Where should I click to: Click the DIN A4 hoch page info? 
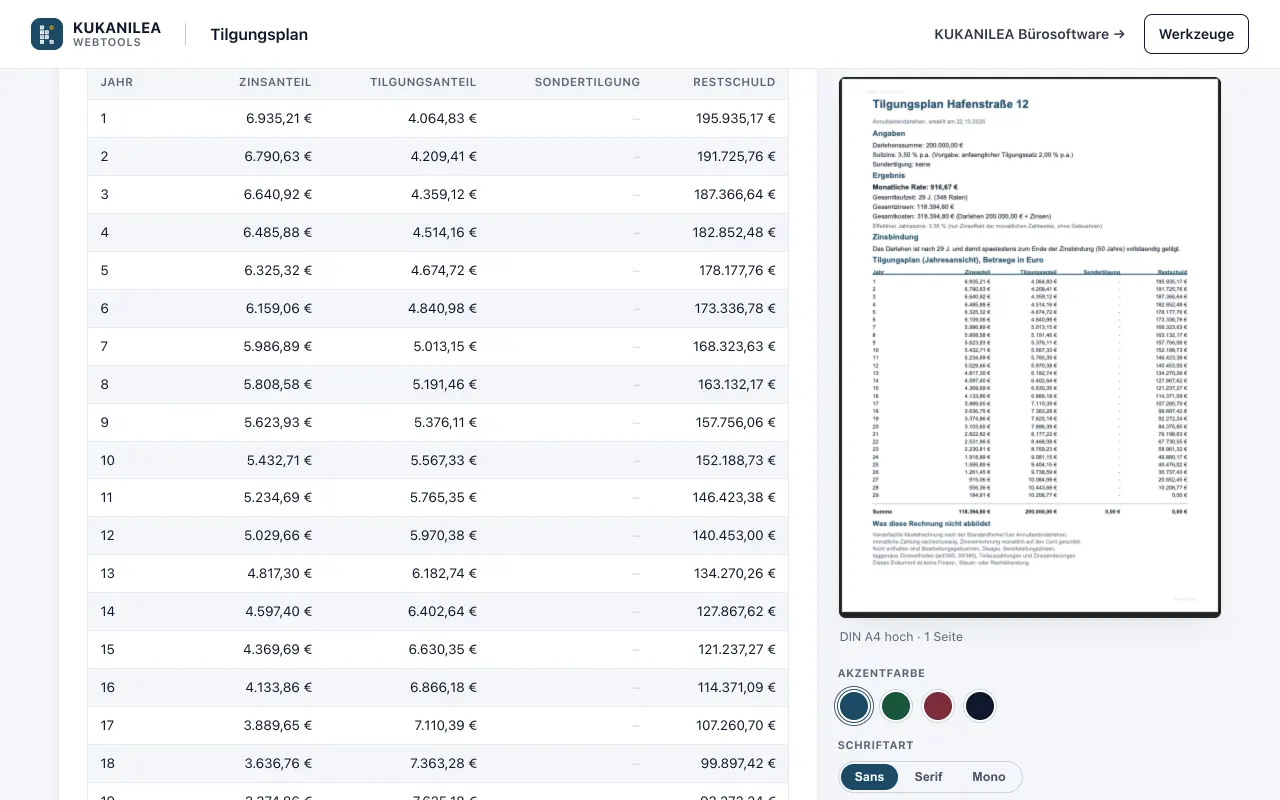tap(901, 637)
